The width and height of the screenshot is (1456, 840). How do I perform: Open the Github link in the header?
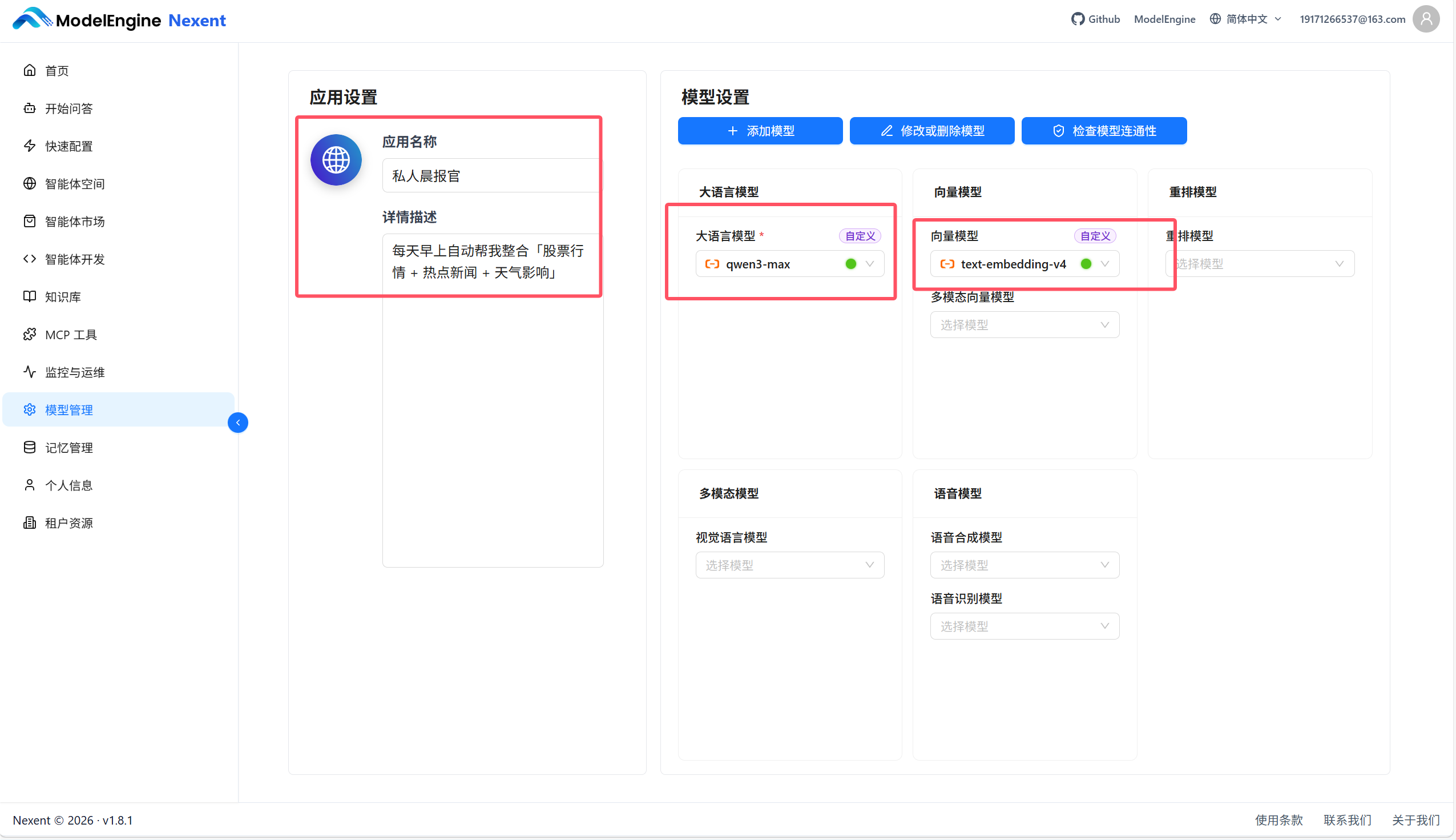(1095, 19)
